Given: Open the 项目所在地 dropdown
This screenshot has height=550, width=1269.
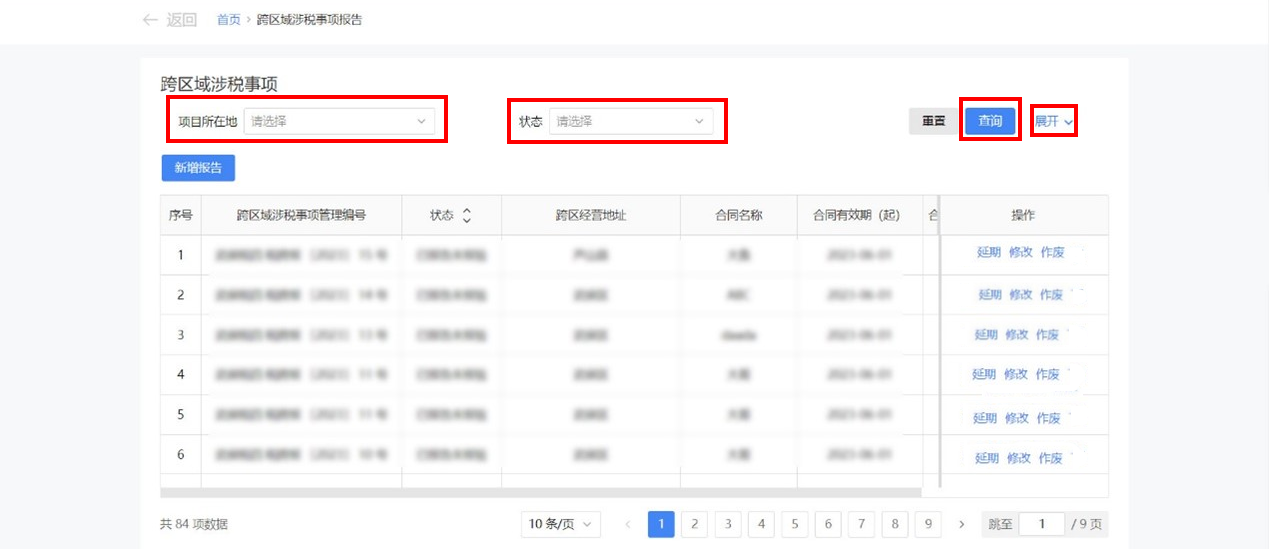Looking at the screenshot, I should (x=339, y=121).
